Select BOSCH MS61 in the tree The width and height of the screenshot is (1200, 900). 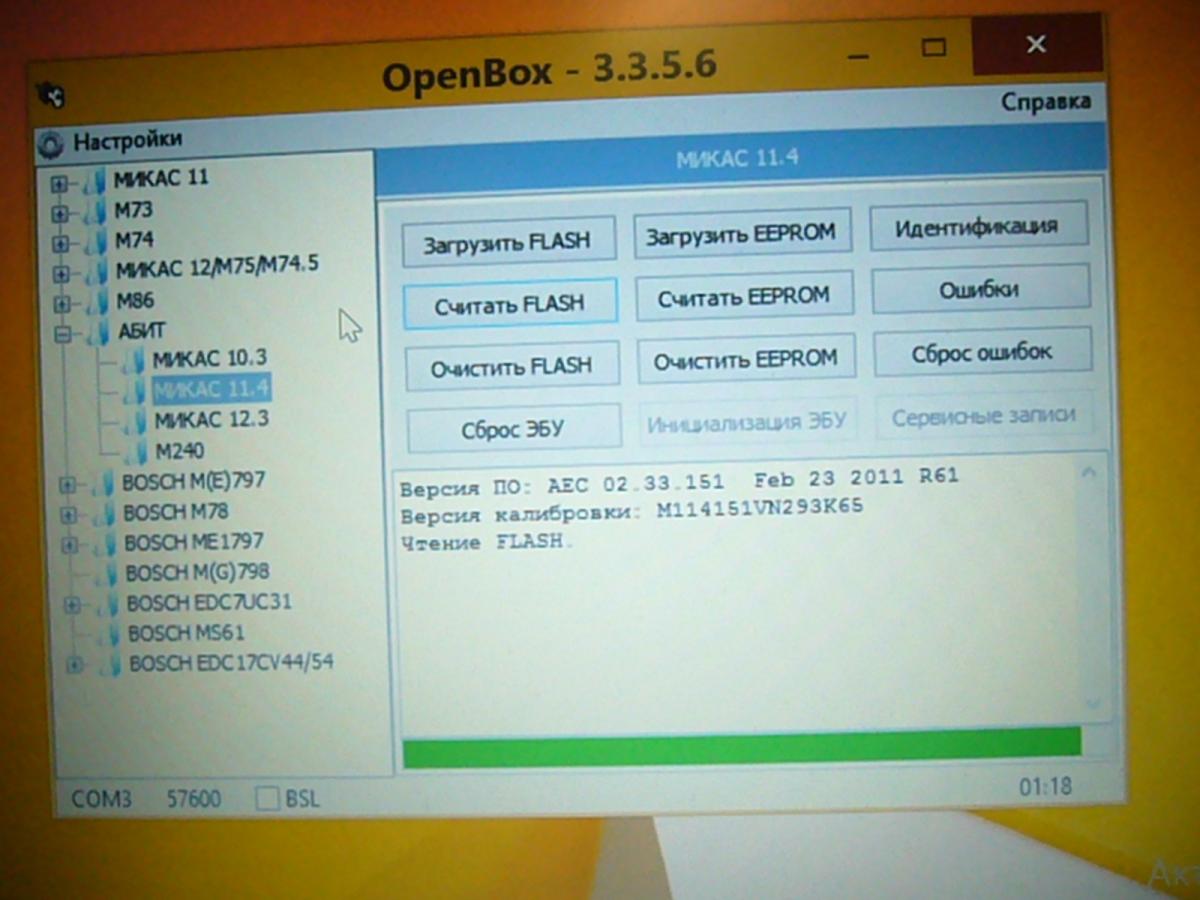[186, 633]
